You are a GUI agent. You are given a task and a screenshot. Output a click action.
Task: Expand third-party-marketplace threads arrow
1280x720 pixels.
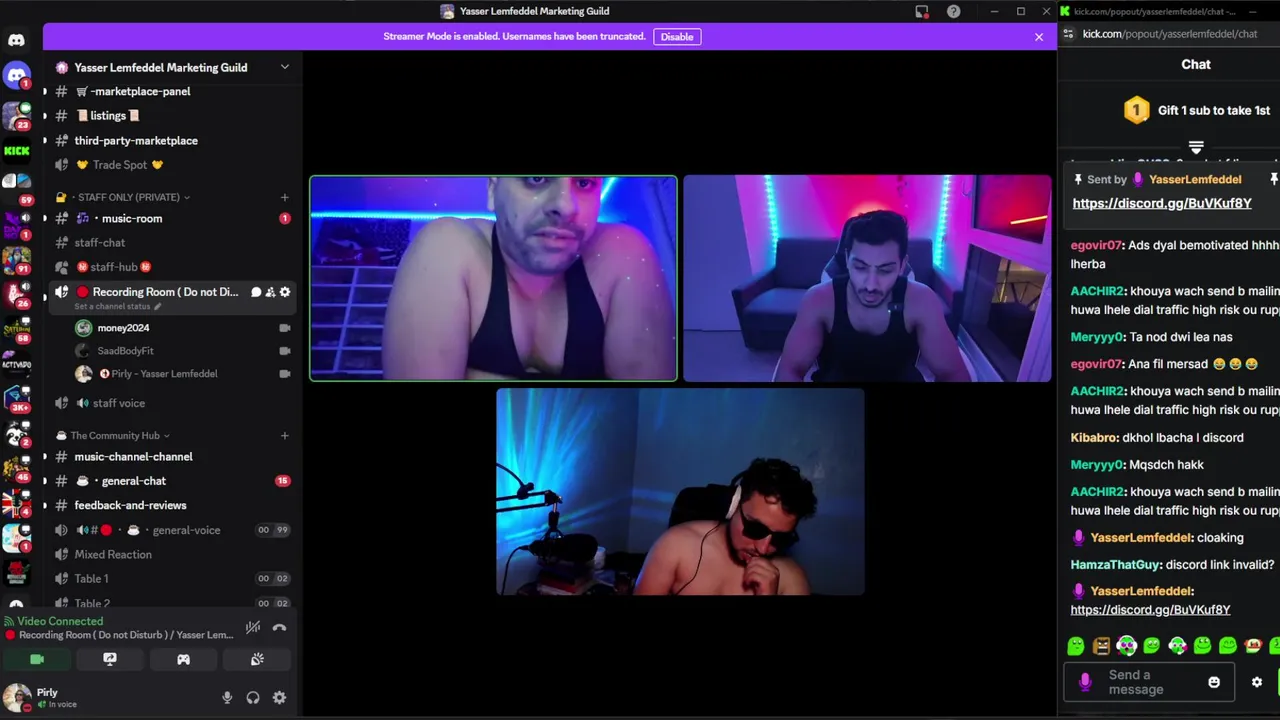(x=44, y=141)
